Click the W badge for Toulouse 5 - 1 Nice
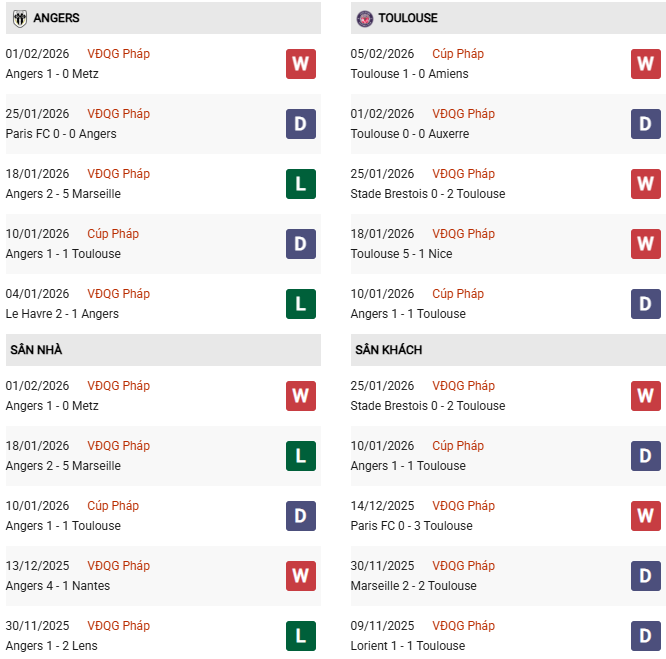The height and width of the screenshot is (659, 666). point(646,244)
